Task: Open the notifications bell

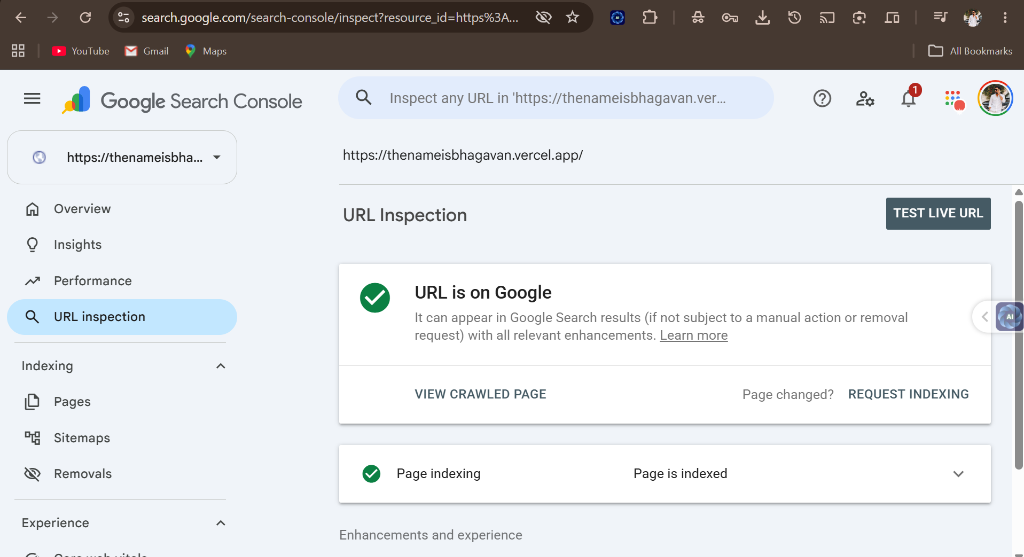Action: 908,99
